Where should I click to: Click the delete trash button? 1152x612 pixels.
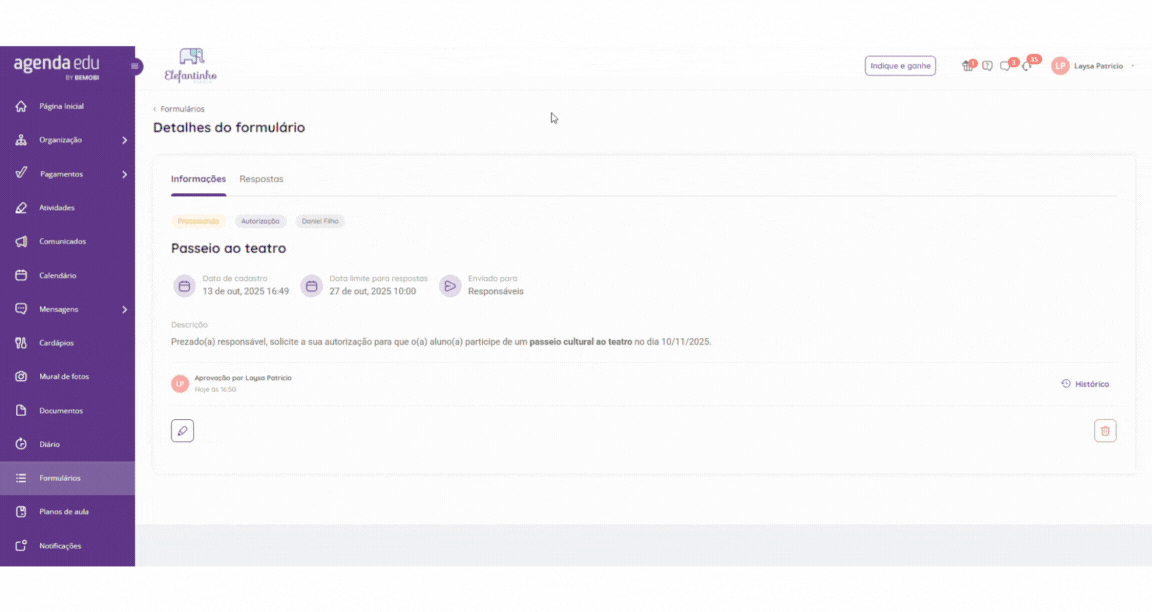click(1105, 431)
